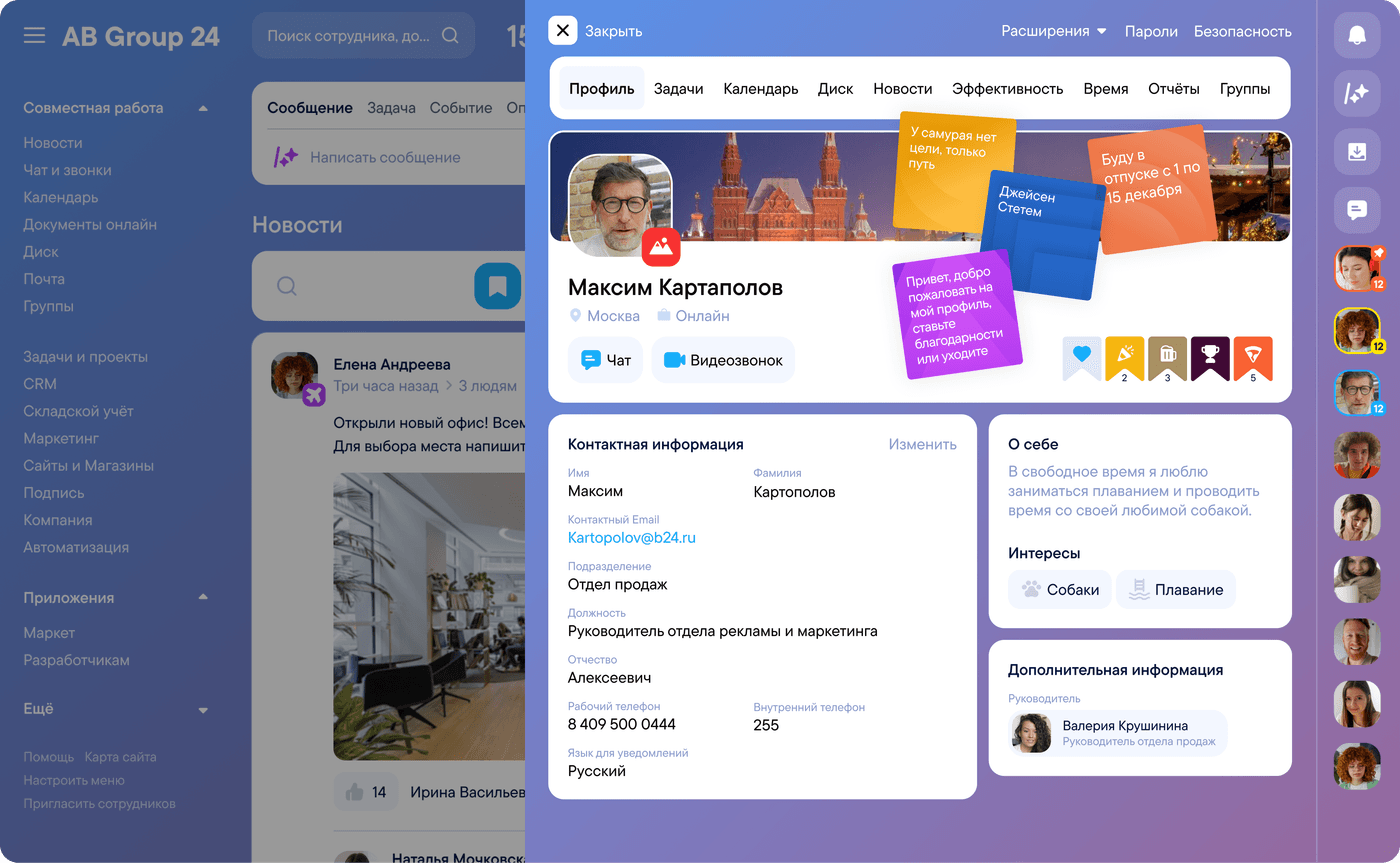Click the download icon in right sidebar

coord(1357,152)
